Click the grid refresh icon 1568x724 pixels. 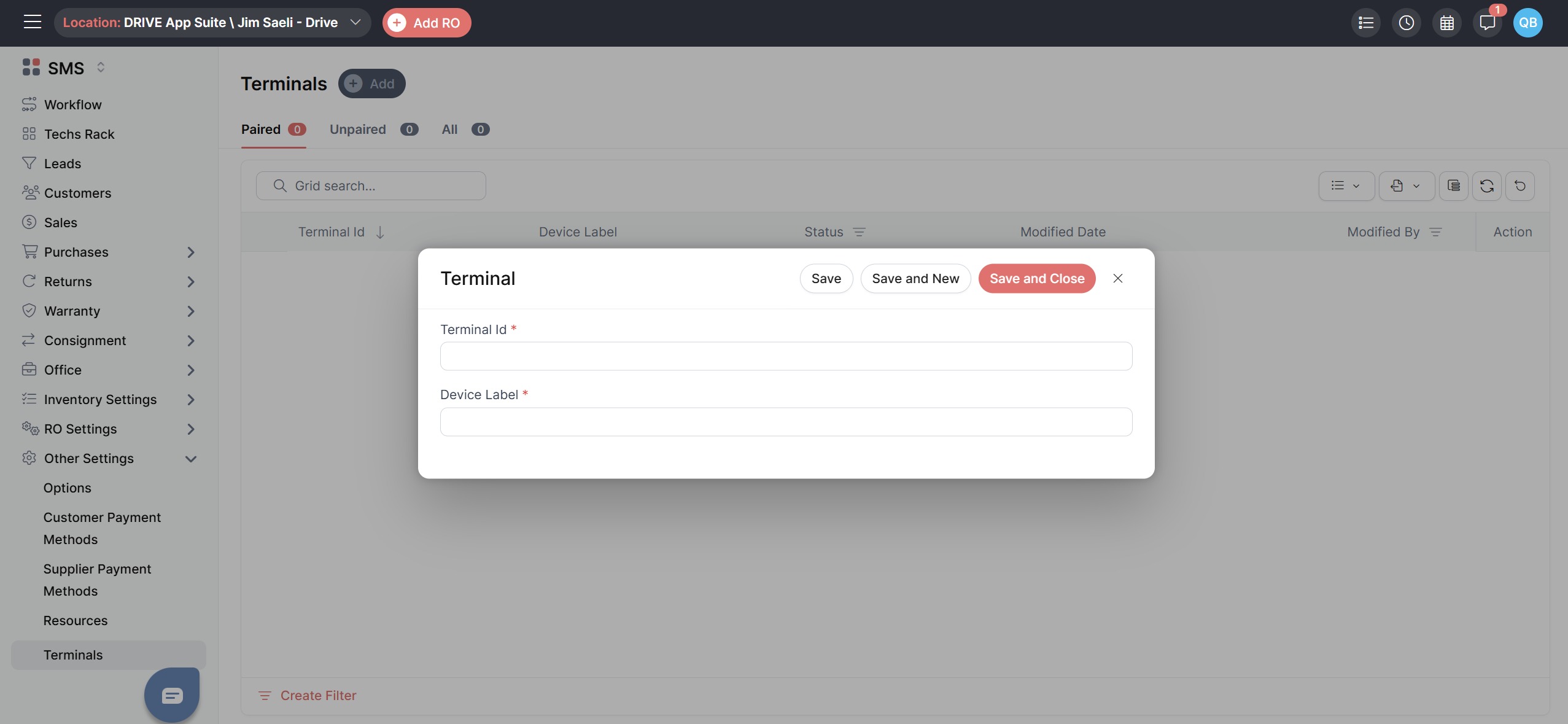[x=1486, y=186]
